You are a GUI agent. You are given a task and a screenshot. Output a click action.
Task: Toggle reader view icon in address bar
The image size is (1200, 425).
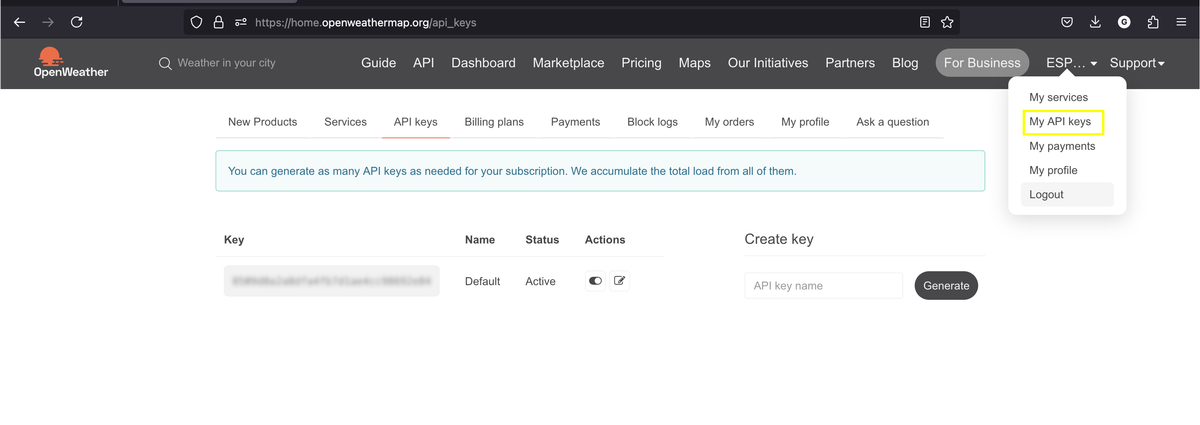point(925,21)
